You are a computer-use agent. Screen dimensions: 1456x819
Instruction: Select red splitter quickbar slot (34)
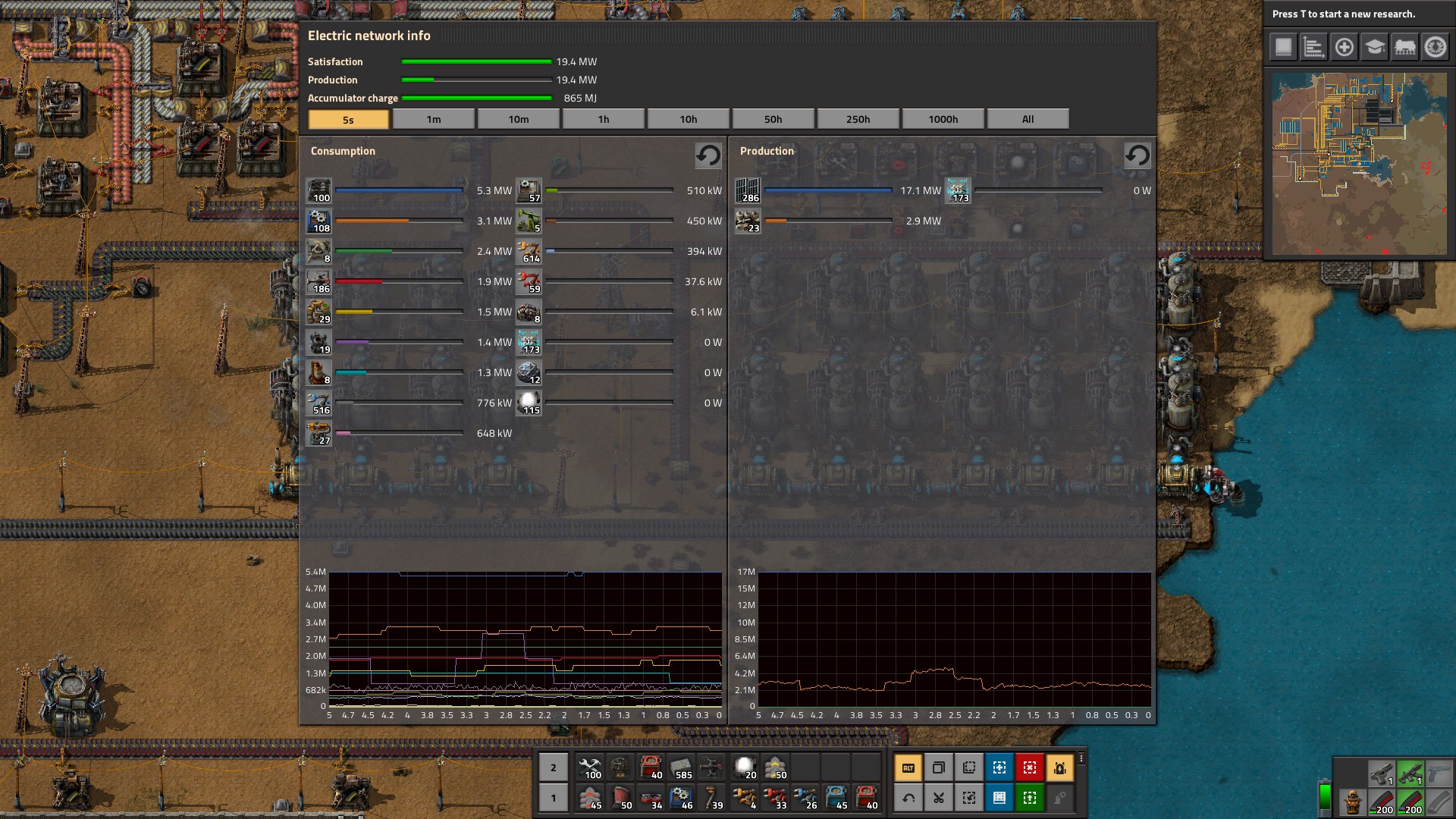click(650, 798)
